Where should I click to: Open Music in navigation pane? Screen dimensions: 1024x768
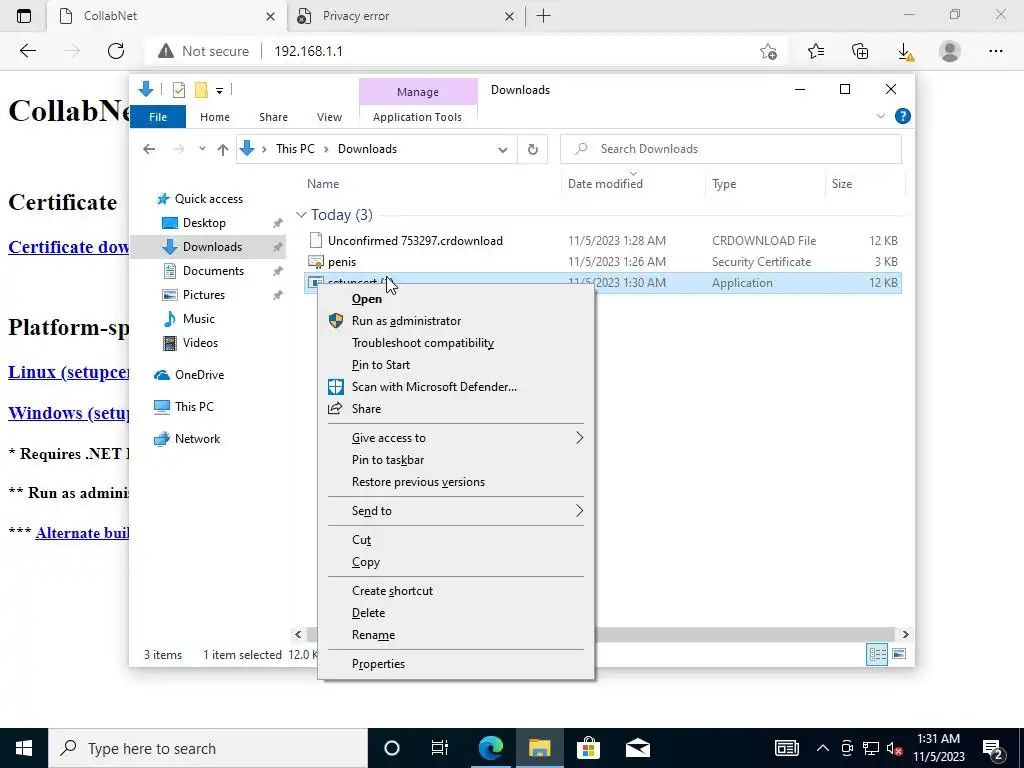[x=199, y=319]
